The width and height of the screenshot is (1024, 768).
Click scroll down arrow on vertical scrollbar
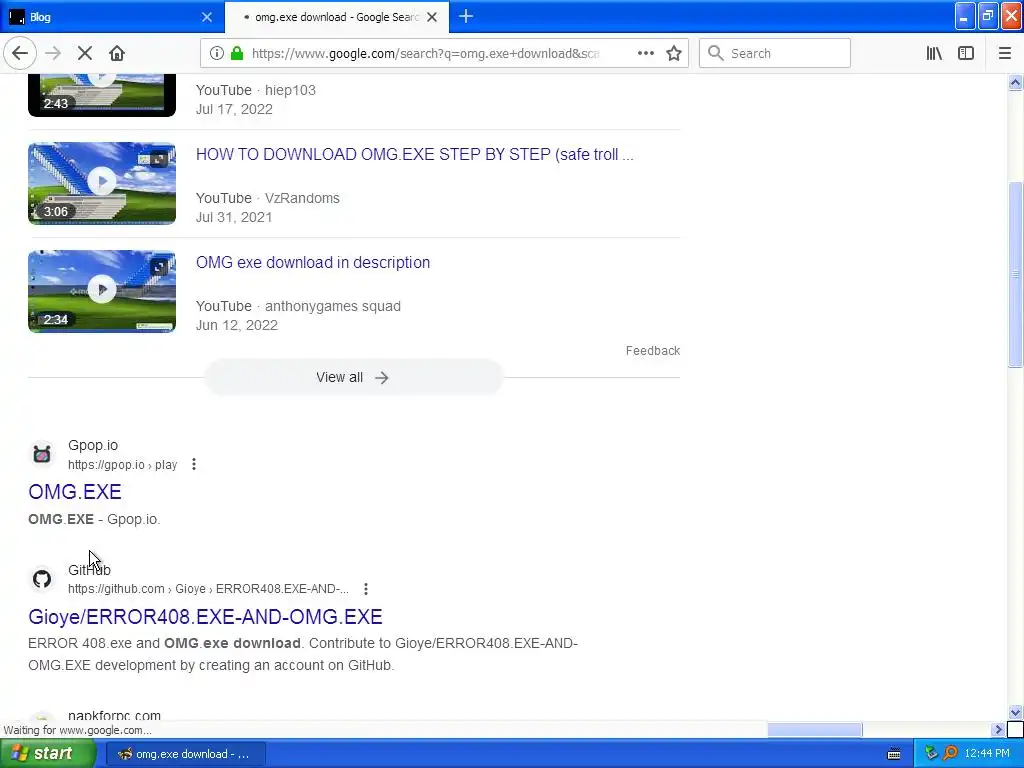click(x=1016, y=713)
